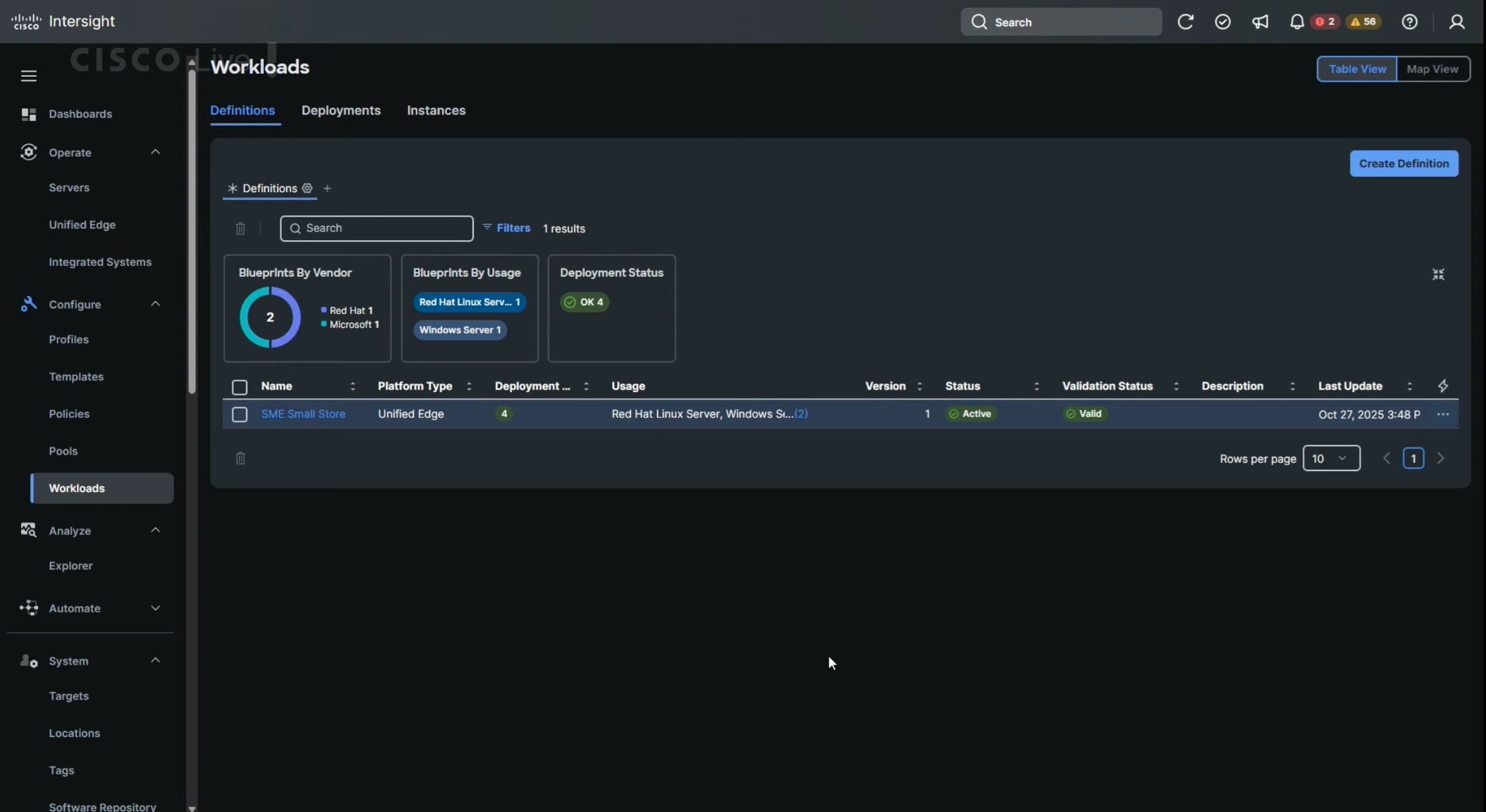The image size is (1486, 812).
Task: Open the user profile icon
Action: coord(1456,22)
